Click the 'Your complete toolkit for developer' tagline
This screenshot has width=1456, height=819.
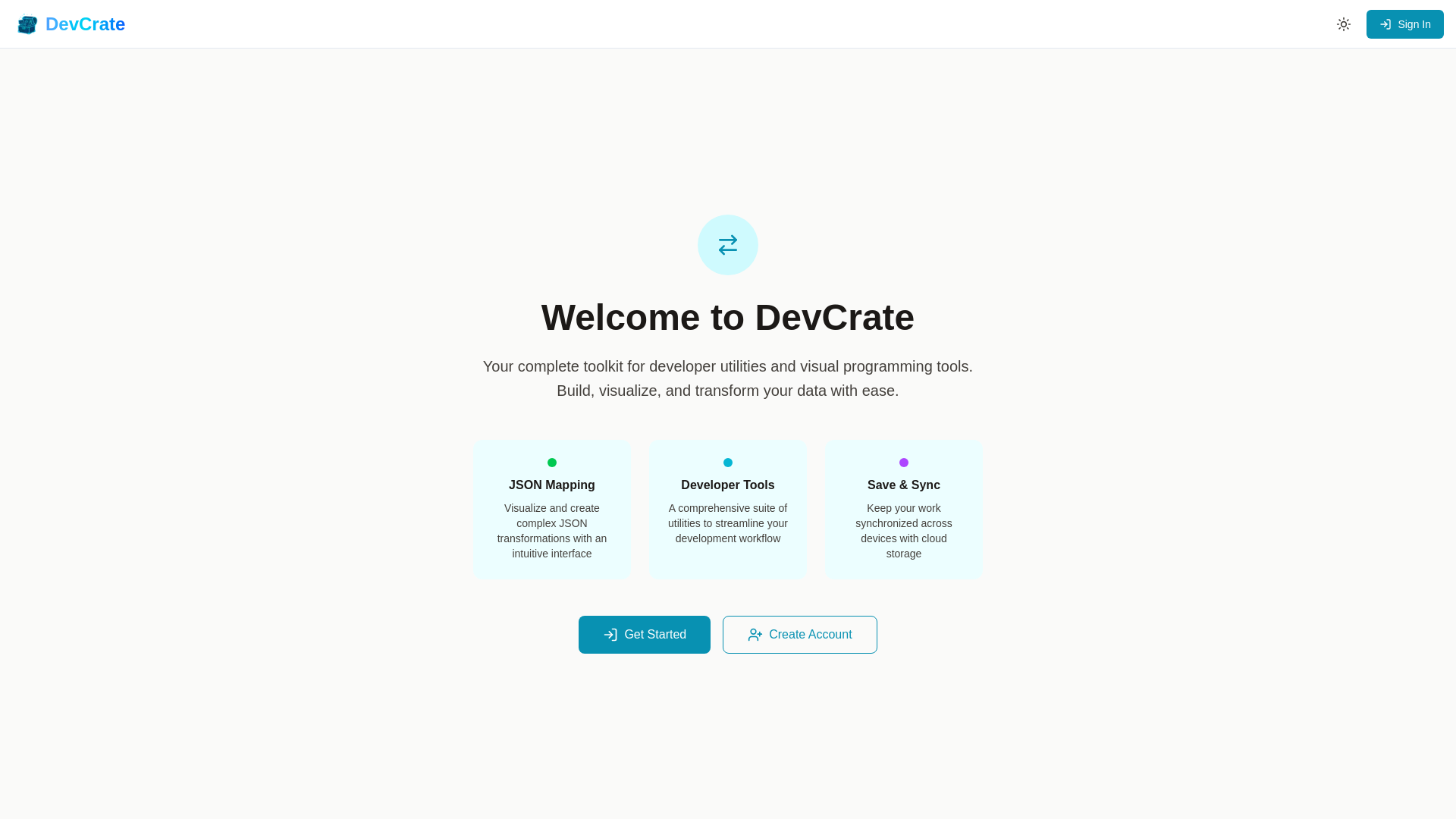[x=728, y=366]
